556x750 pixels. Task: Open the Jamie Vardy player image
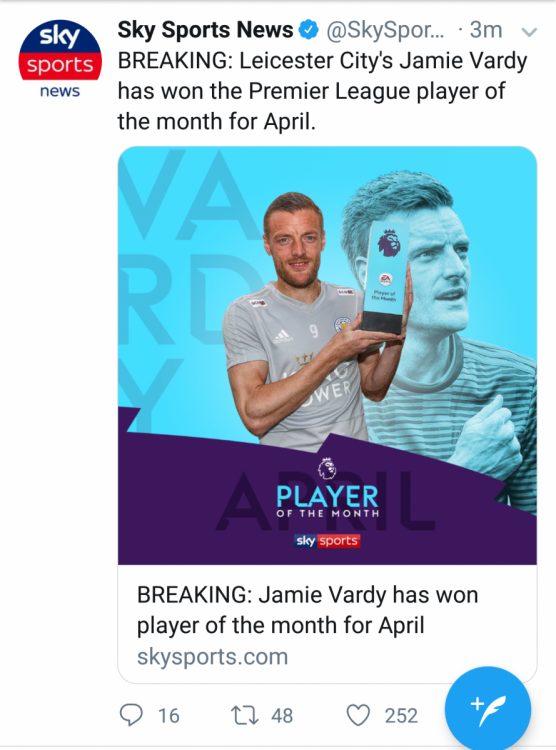(x=327, y=355)
